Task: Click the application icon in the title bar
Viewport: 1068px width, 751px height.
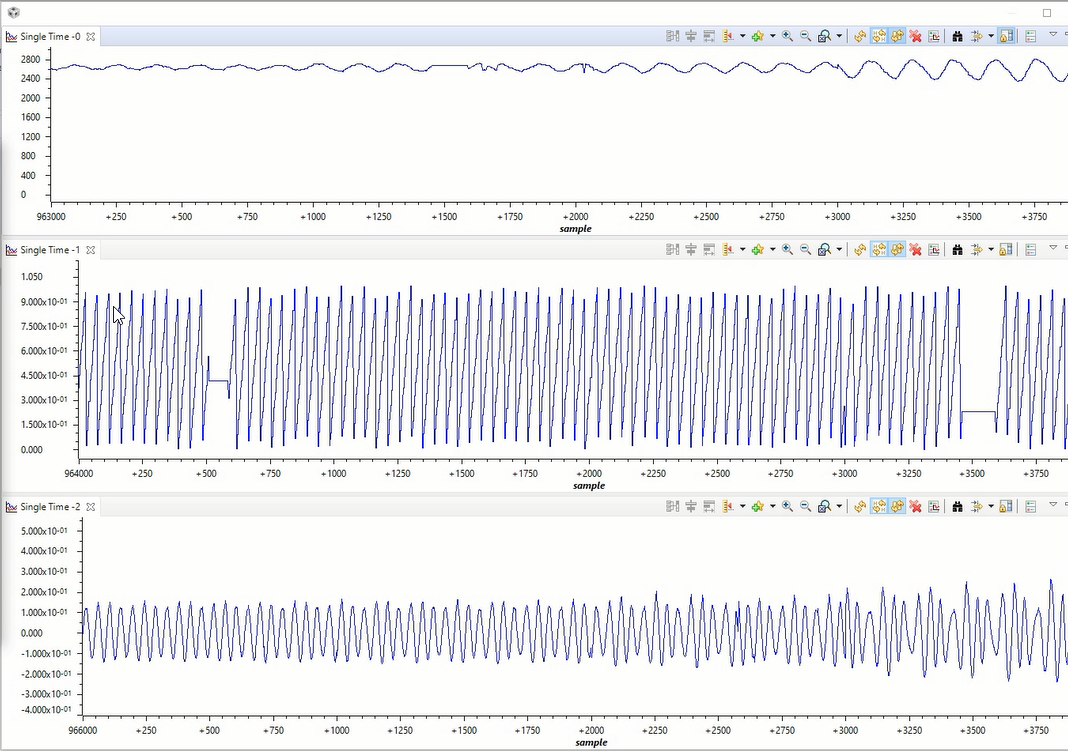Action: [14, 12]
